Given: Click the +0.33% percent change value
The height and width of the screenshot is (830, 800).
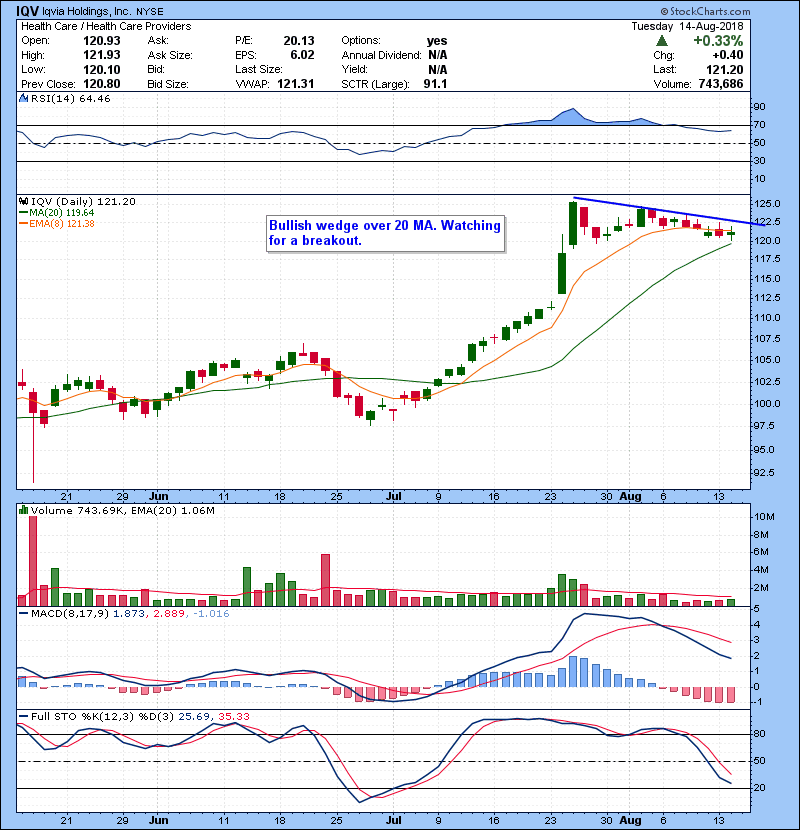Looking at the screenshot, I should [x=718, y=40].
